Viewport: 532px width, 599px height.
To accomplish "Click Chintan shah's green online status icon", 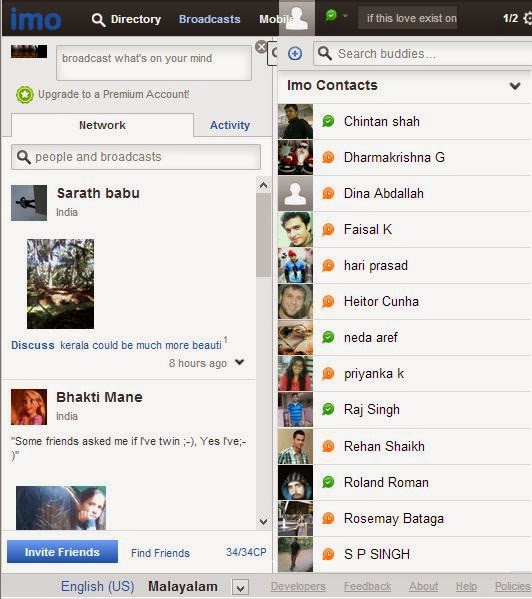I will click(328, 121).
